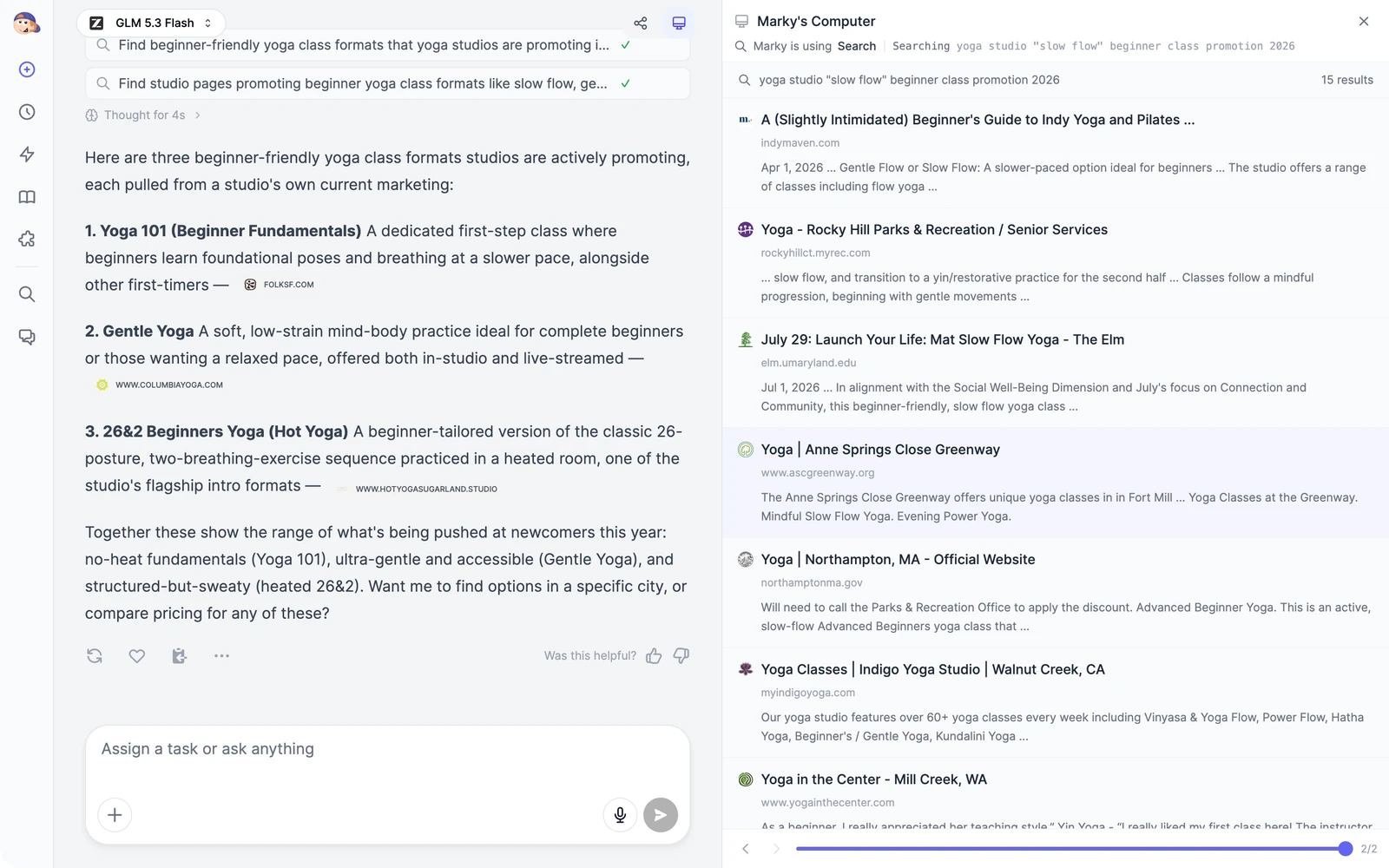Open 'Yoga in the Center - Mill Creek, WA' result
This screenshot has height=868, width=1389.
[873, 779]
